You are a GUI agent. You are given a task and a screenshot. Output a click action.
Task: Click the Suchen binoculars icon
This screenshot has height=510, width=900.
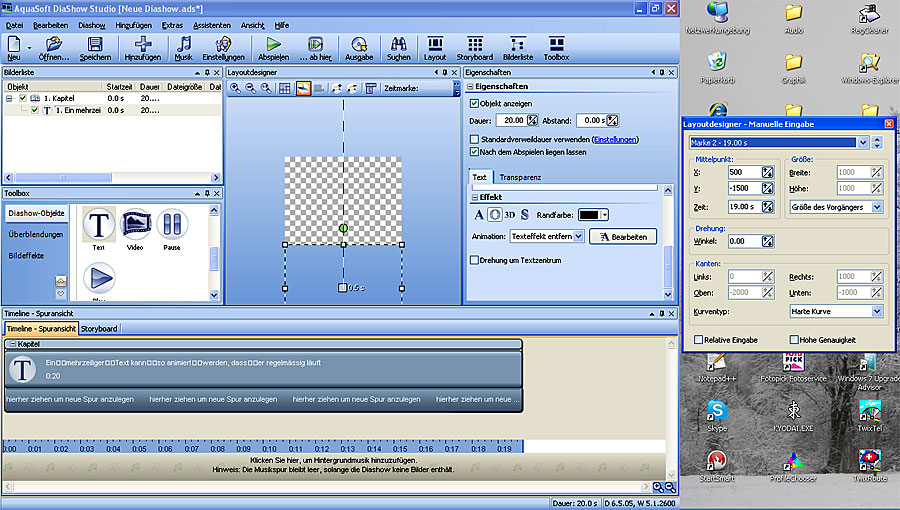pos(398,45)
